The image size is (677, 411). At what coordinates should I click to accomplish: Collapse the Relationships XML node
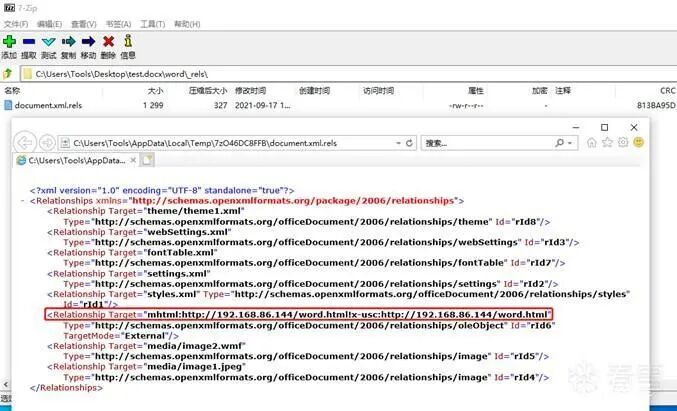22,201
